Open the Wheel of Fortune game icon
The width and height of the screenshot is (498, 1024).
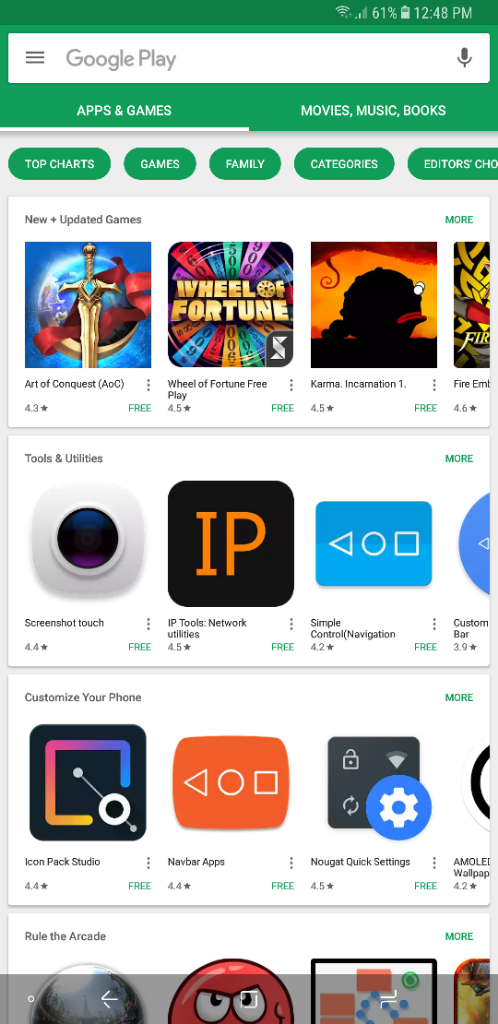click(230, 305)
